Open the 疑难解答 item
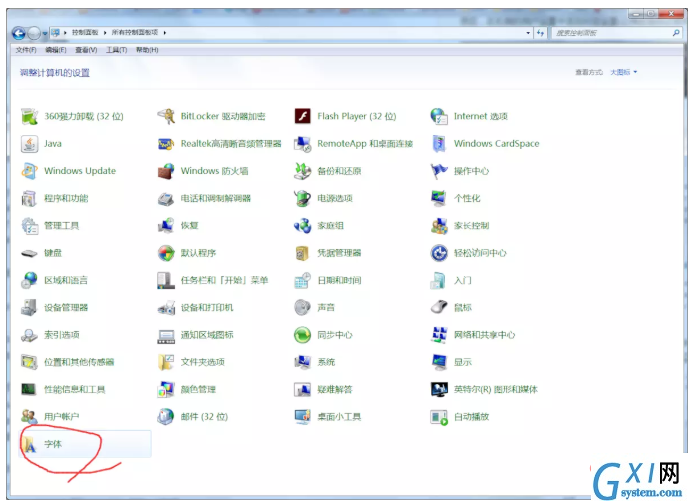The height and width of the screenshot is (501, 689). pyautogui.click(x=324, y=389)
